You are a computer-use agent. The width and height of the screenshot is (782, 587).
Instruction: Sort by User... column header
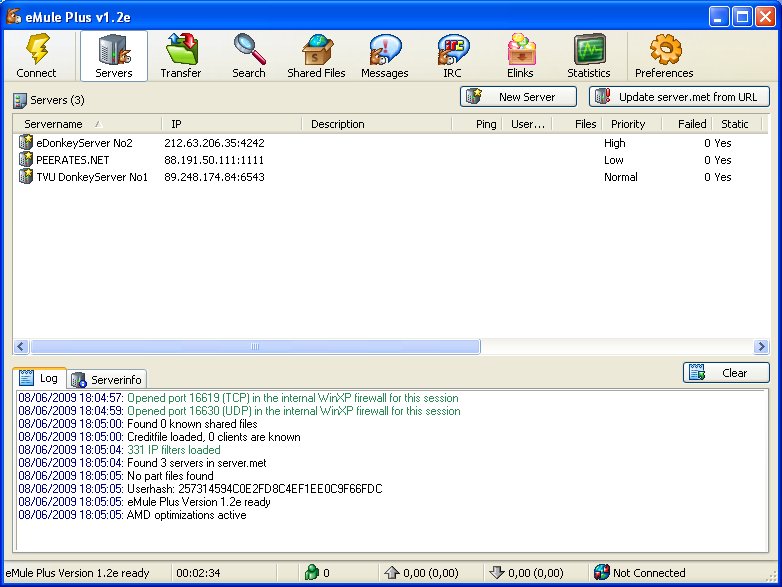(x=527, y=124)
